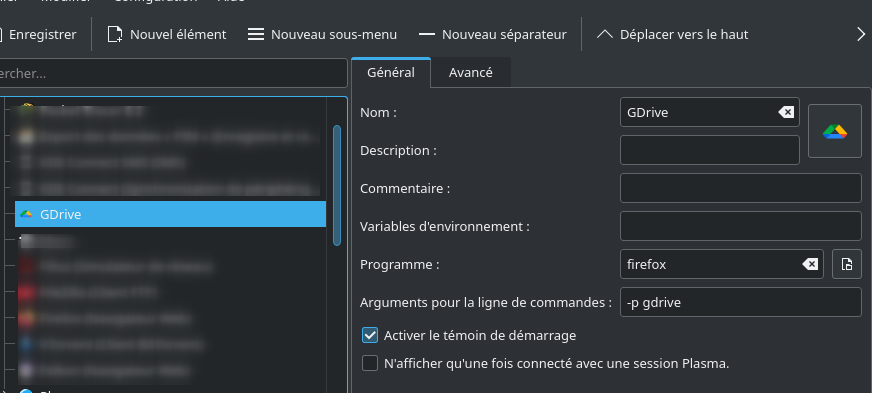Insert a Nouveau séparateur
This screenshot has height=393, width=872.
pyautogui.click(x=492, y=34)
